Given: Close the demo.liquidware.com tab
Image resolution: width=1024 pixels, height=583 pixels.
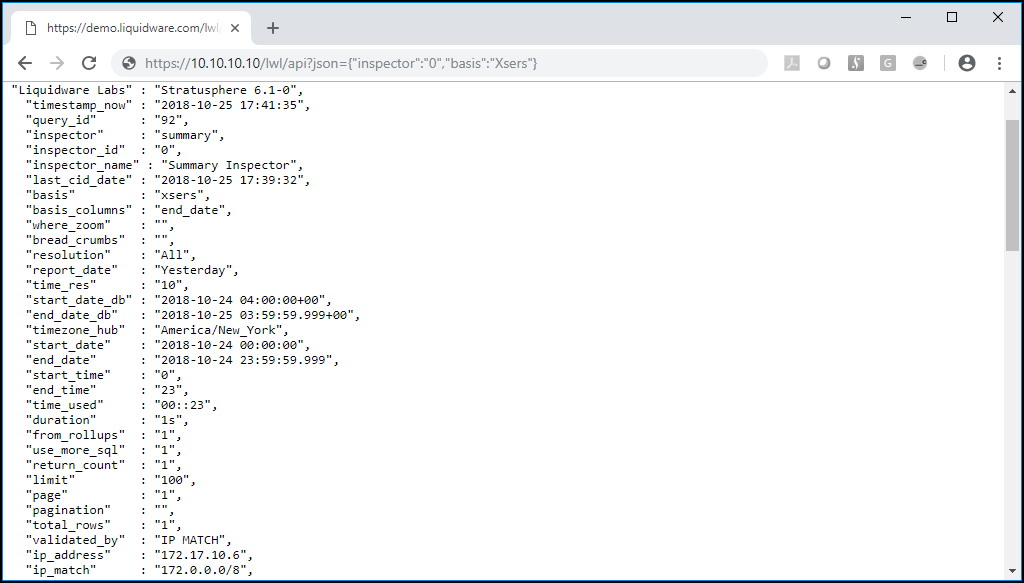Looking at the screenshot, I should [x=235, y=28].
